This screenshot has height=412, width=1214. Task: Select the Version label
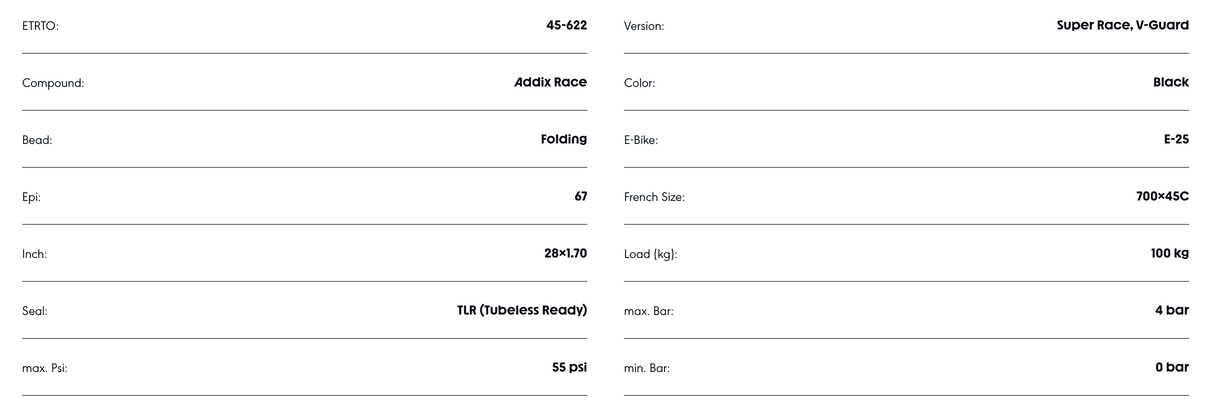click(x=644, y=26)
